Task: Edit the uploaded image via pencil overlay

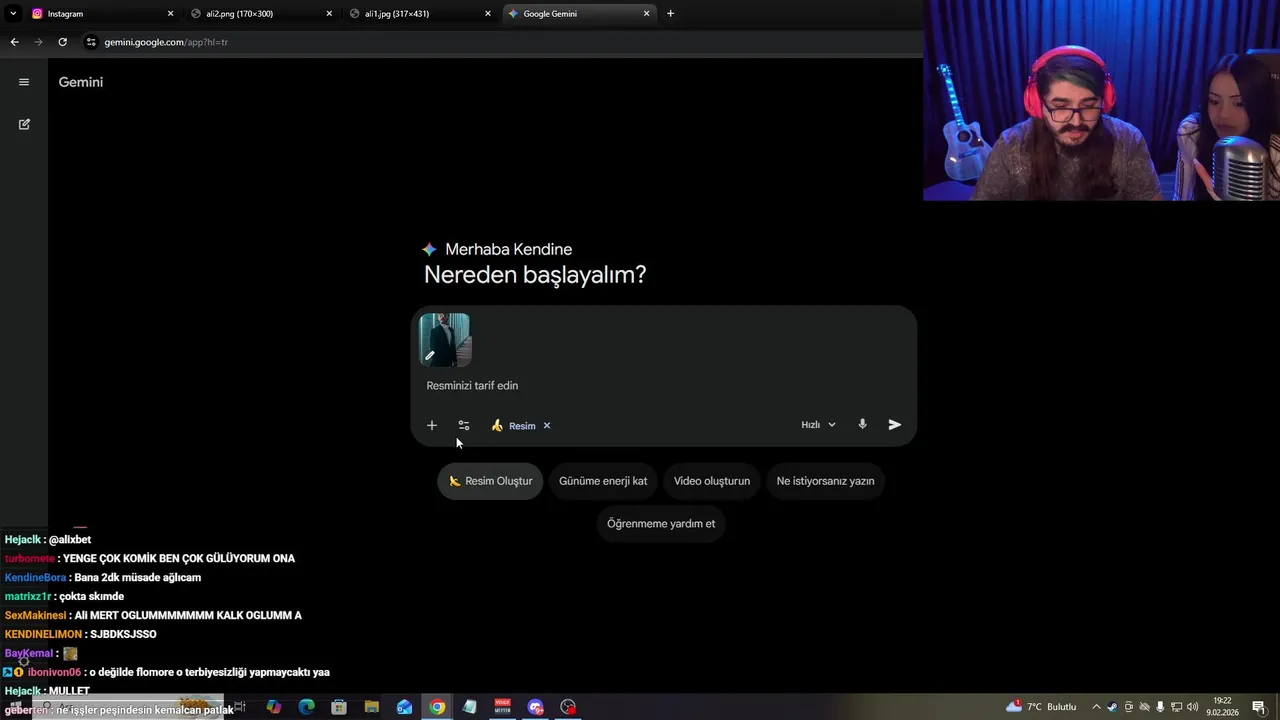Action: coord(430,355)
